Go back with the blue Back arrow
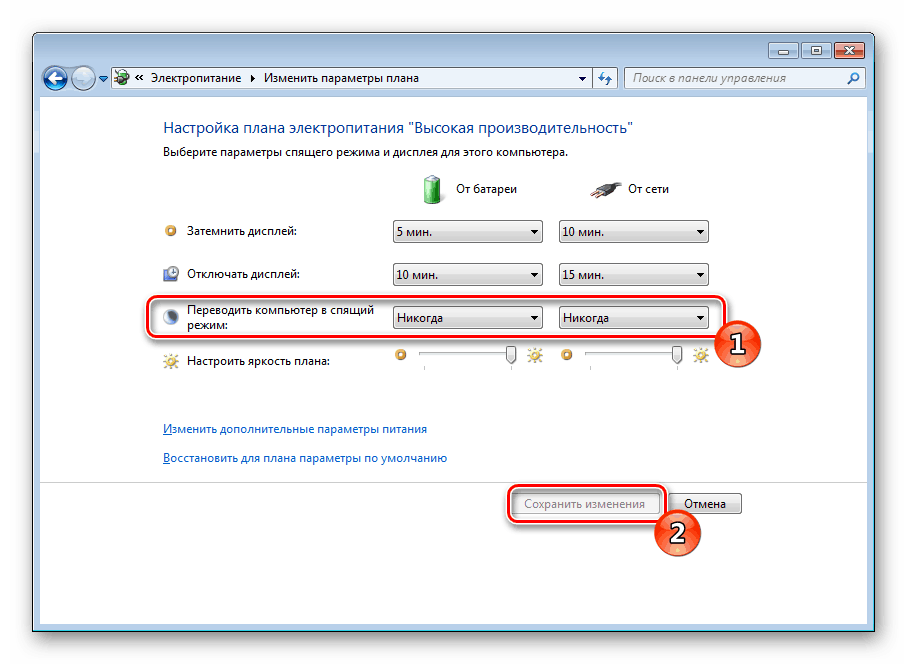The image size is (907, 664). (x=56, y=78)
